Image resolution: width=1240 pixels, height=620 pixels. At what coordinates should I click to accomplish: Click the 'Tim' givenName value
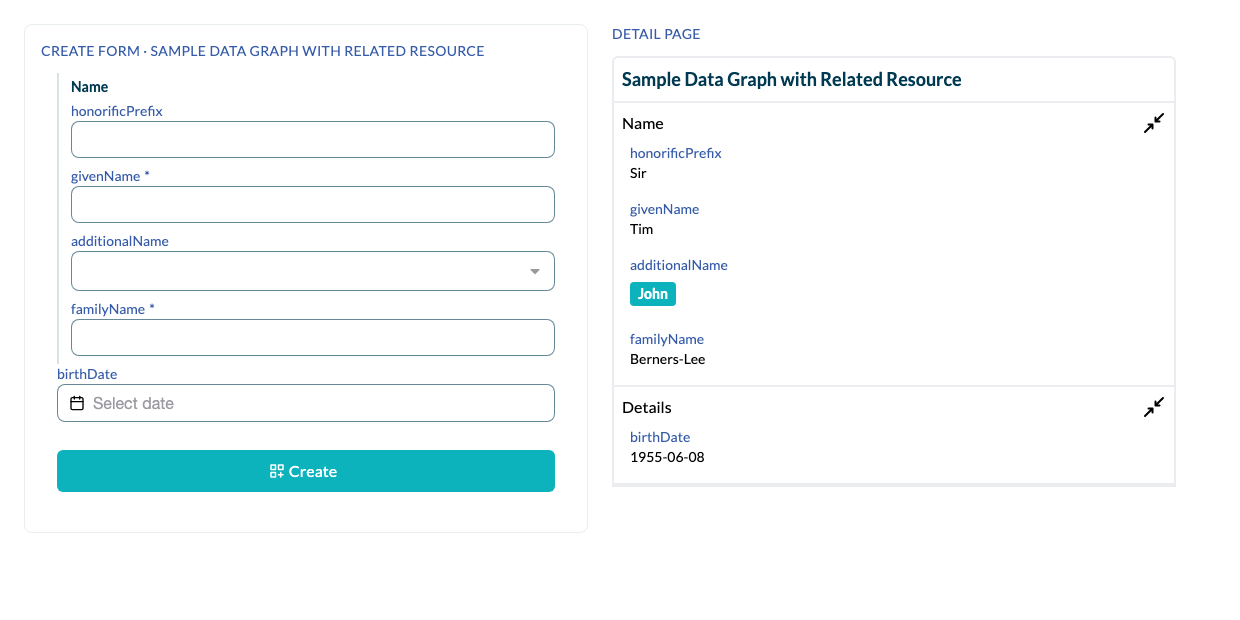[641, 229]
